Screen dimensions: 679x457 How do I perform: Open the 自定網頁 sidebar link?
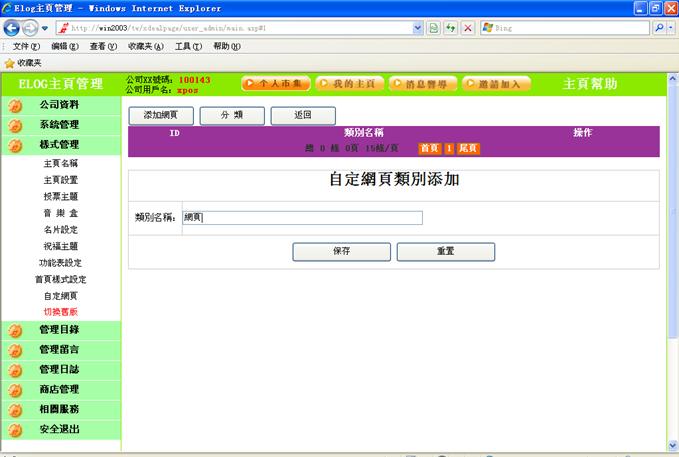point(60,296)
